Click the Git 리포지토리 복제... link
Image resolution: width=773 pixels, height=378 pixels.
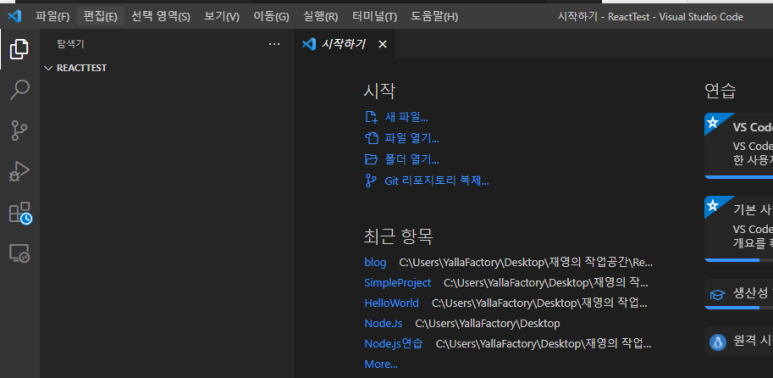(x=437, y=181)
